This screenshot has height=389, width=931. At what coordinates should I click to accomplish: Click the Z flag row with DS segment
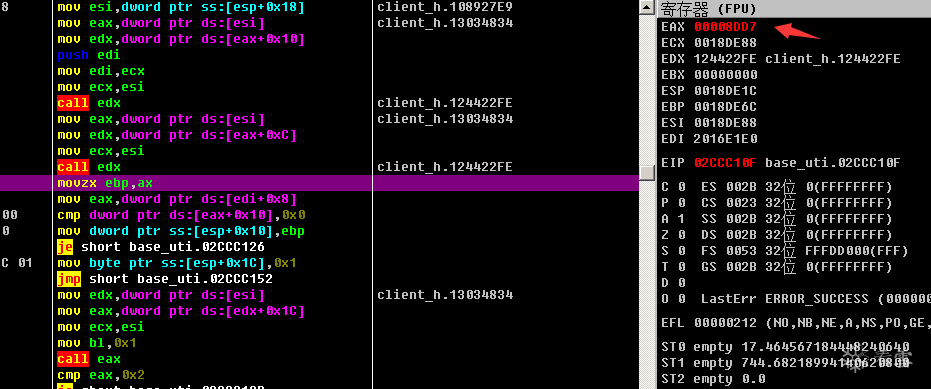[777, 235]
